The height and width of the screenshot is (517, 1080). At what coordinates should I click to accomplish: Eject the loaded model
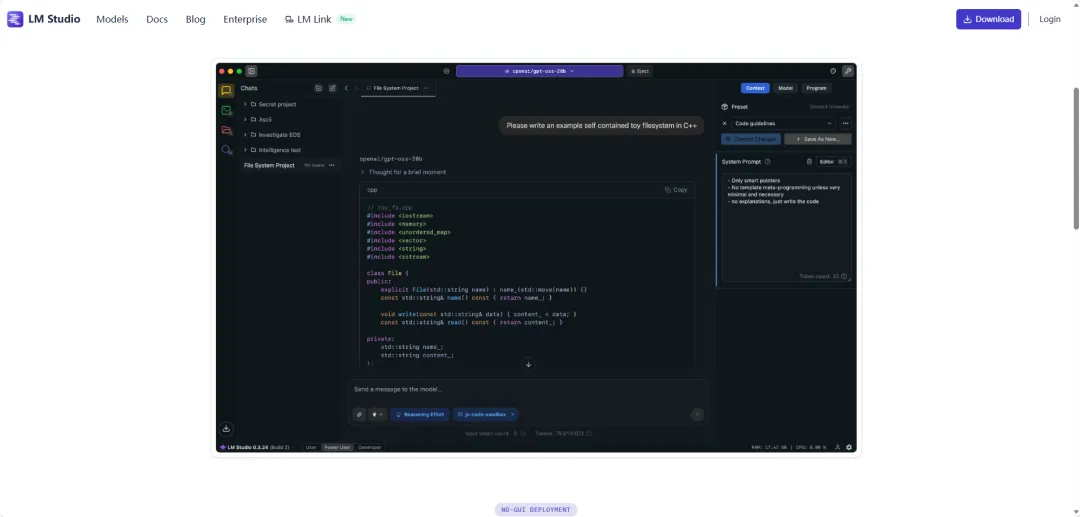tap(639, 71)
